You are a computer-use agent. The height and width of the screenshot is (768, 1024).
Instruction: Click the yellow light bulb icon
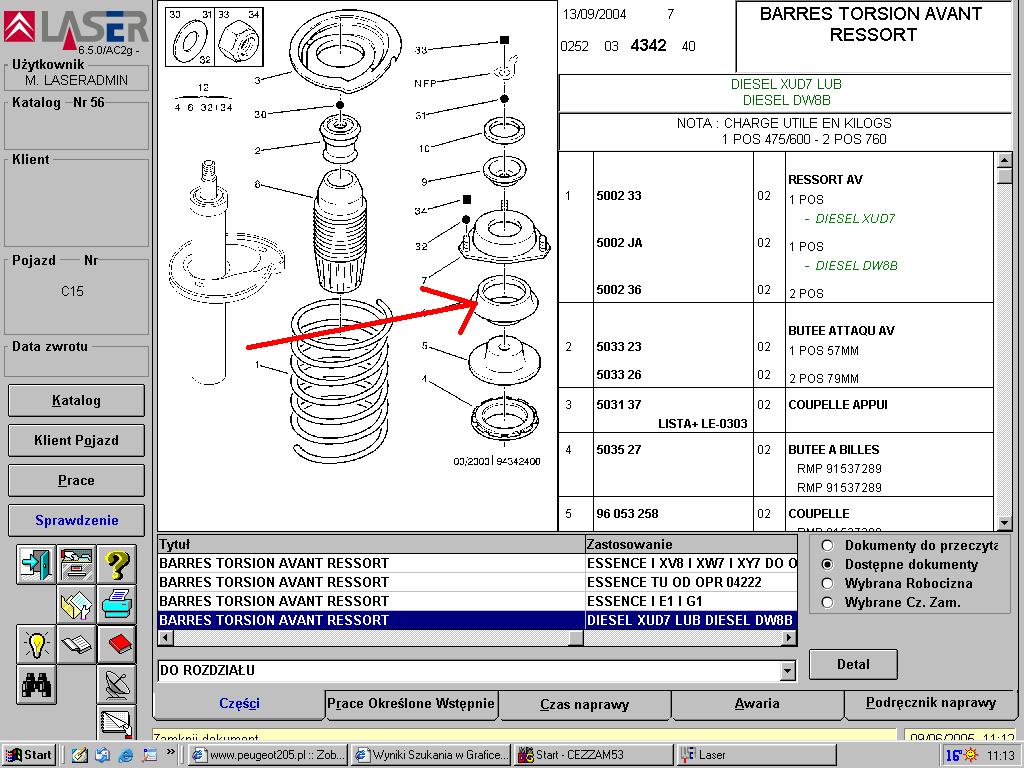coord(36,644)
